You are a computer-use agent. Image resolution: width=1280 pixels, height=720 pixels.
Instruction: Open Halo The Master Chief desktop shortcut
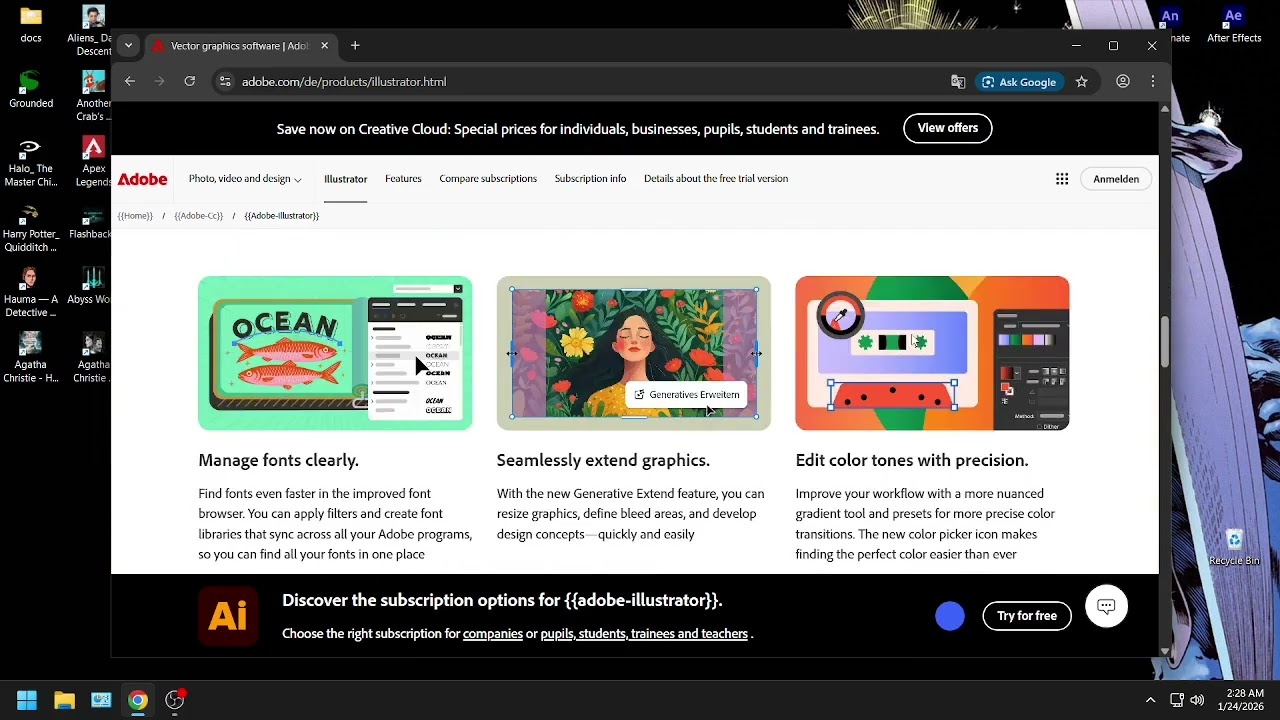(31, 162)
